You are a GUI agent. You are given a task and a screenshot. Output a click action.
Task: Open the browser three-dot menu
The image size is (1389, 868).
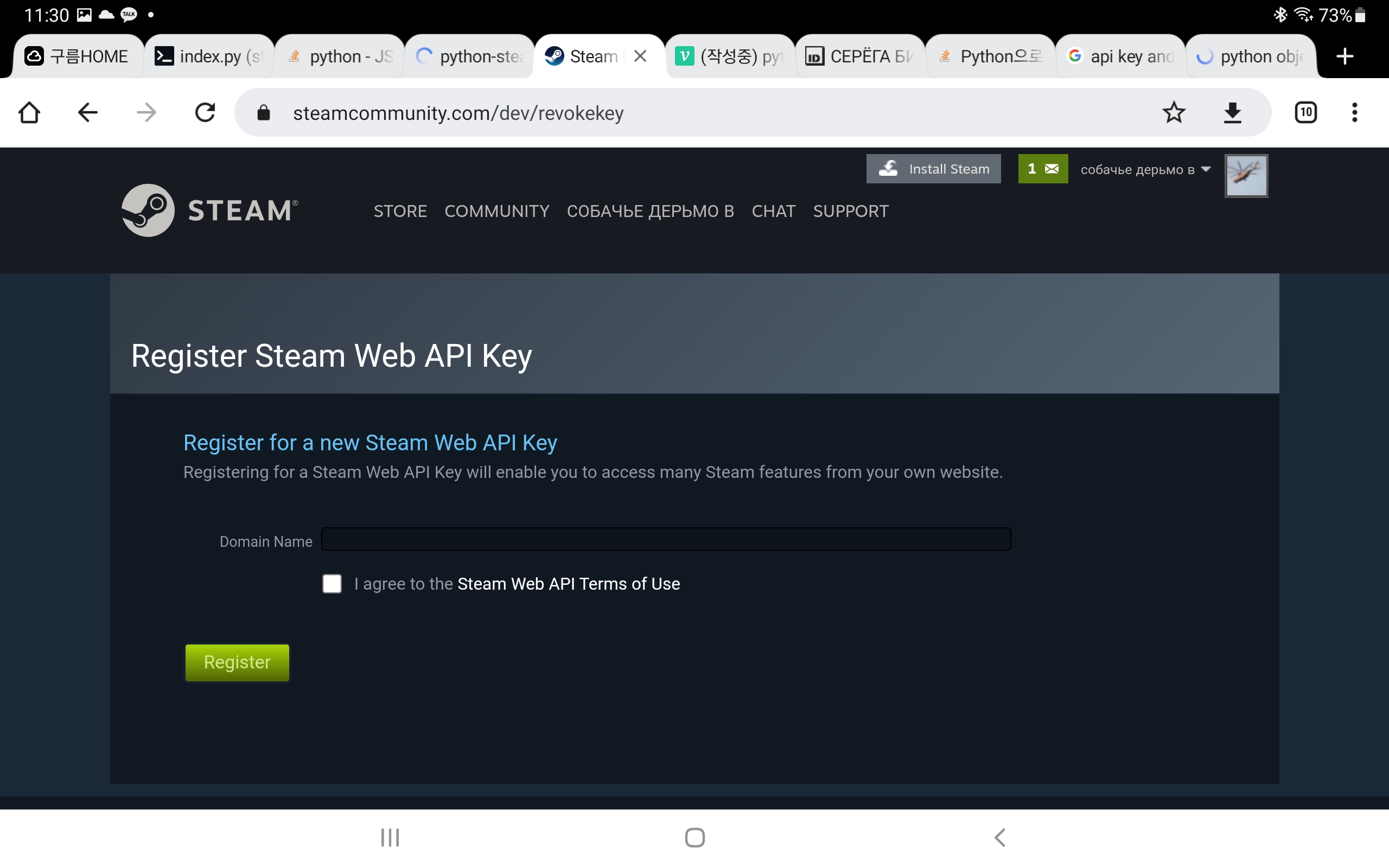coord(1355,112)
